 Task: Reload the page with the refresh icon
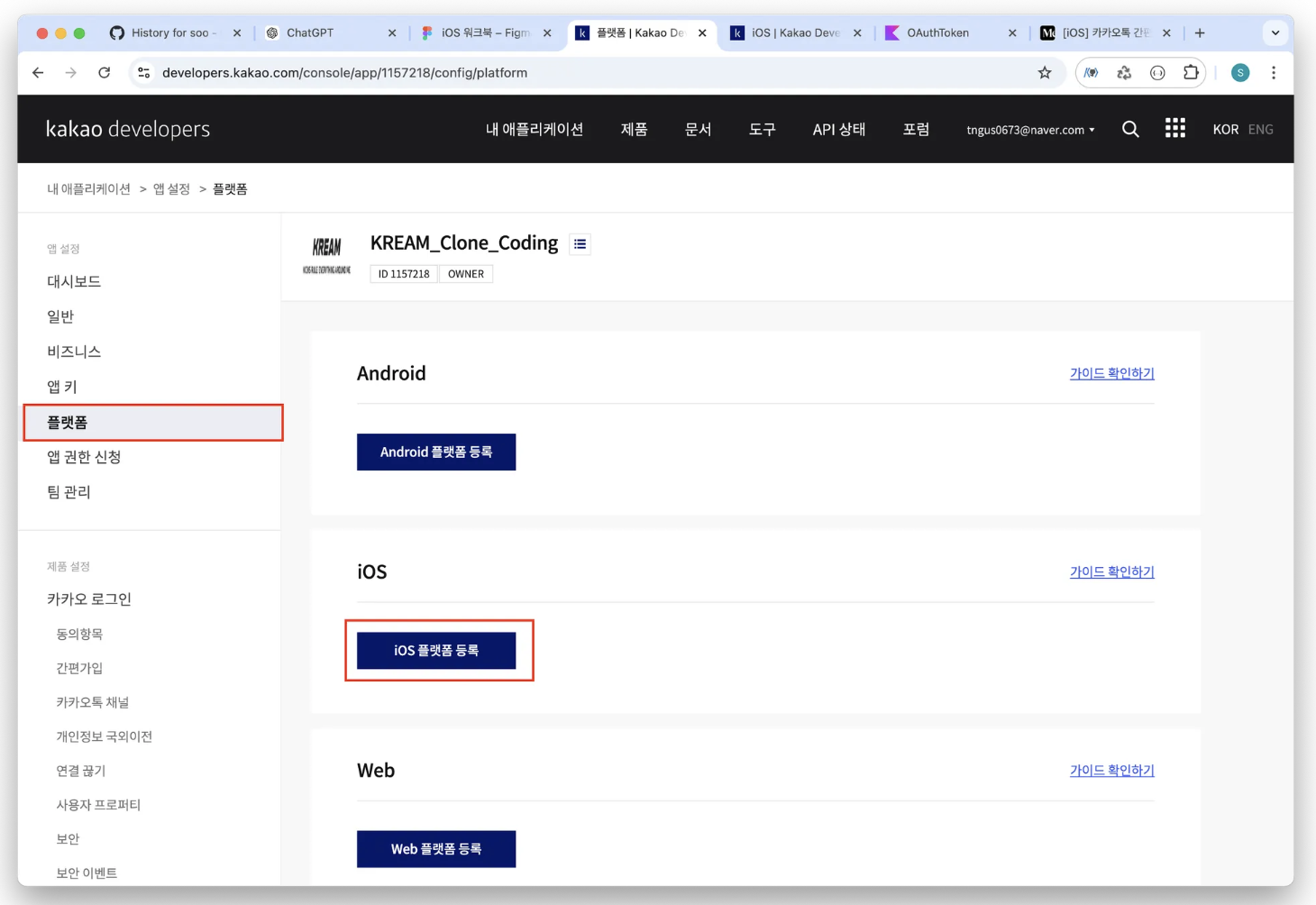[x=105, y=73]
